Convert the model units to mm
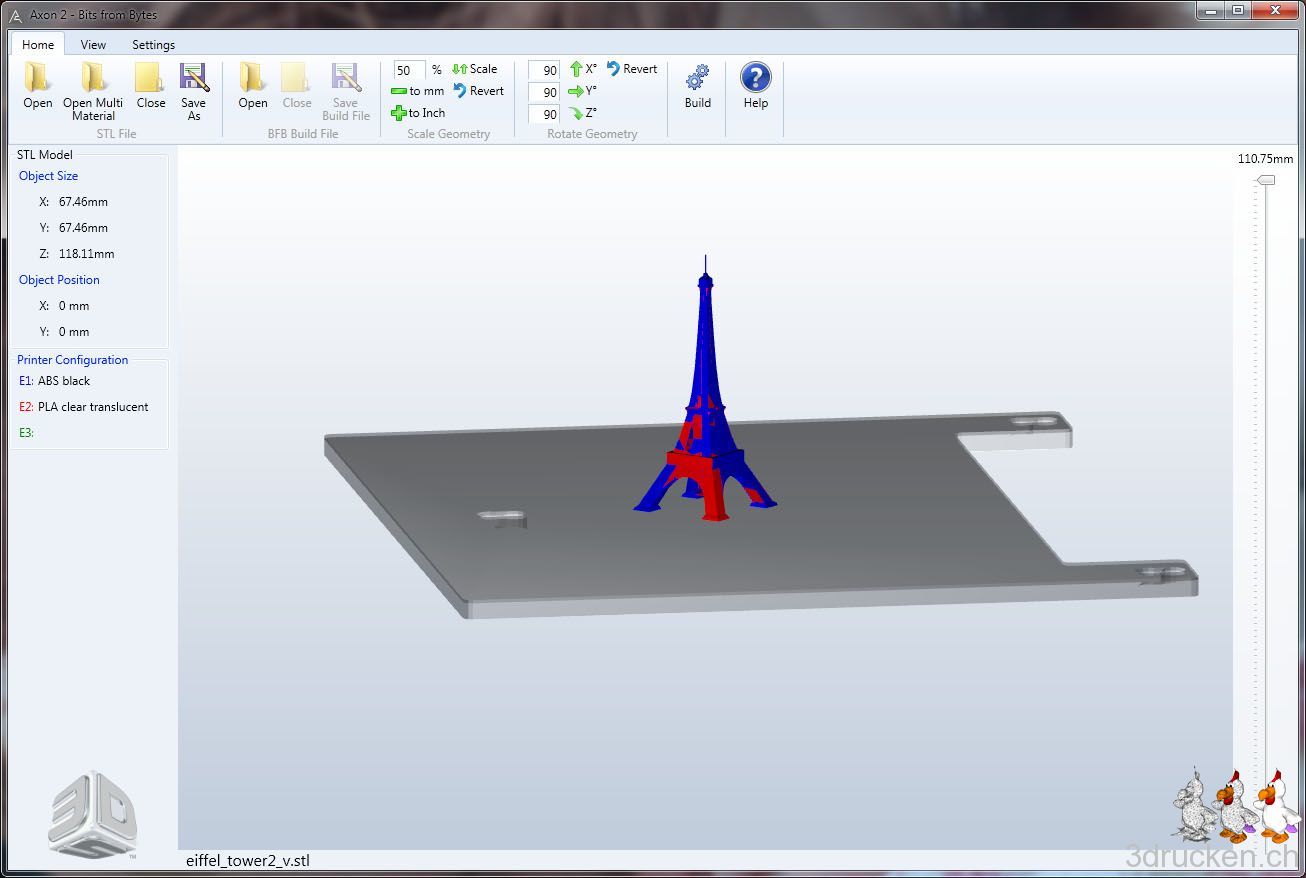Screen dimensions: 1306x878 pos(418,91)
